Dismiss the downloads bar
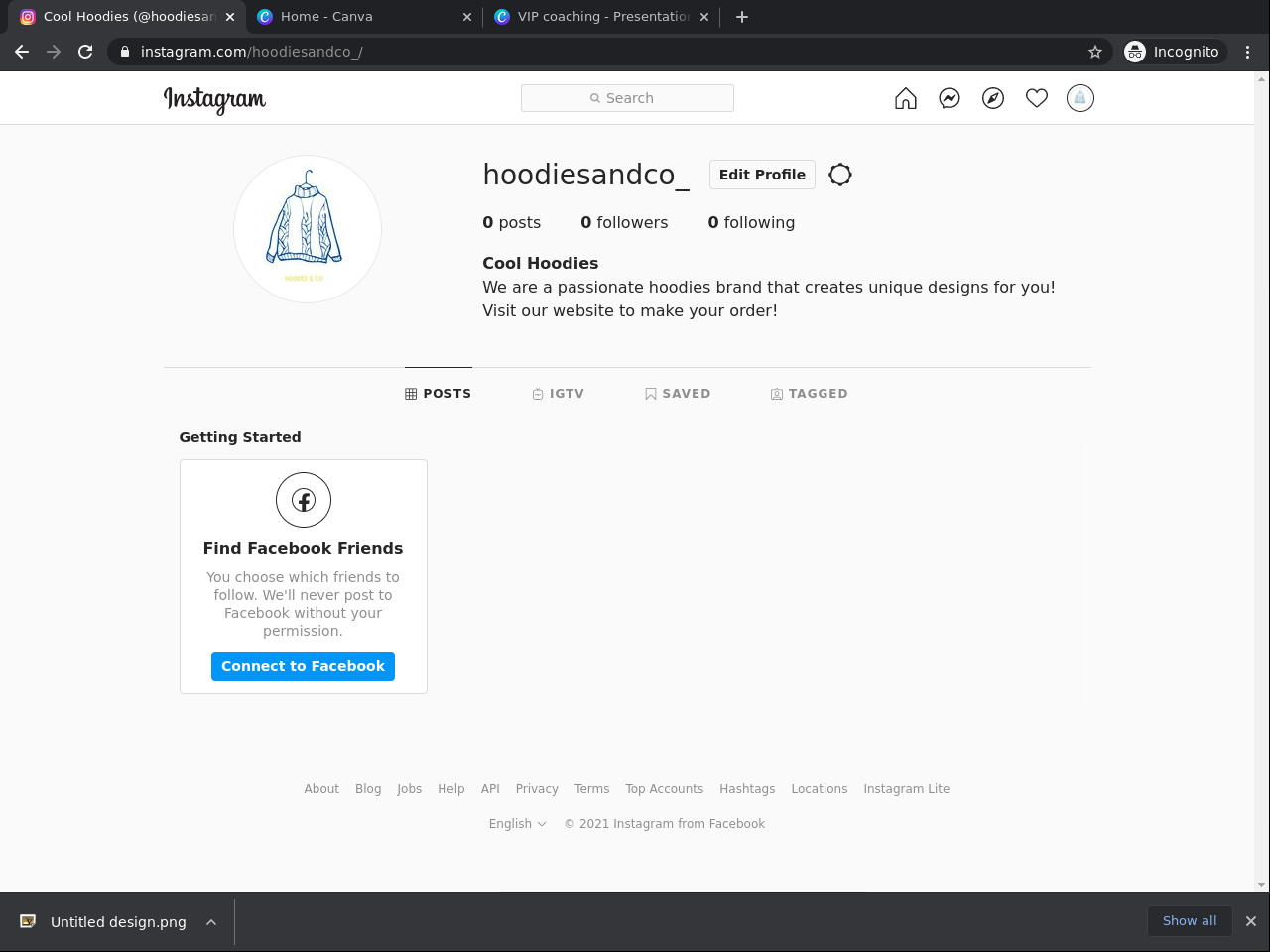The height and width of the screenshot is (952, 1270). pos(1251,921)
